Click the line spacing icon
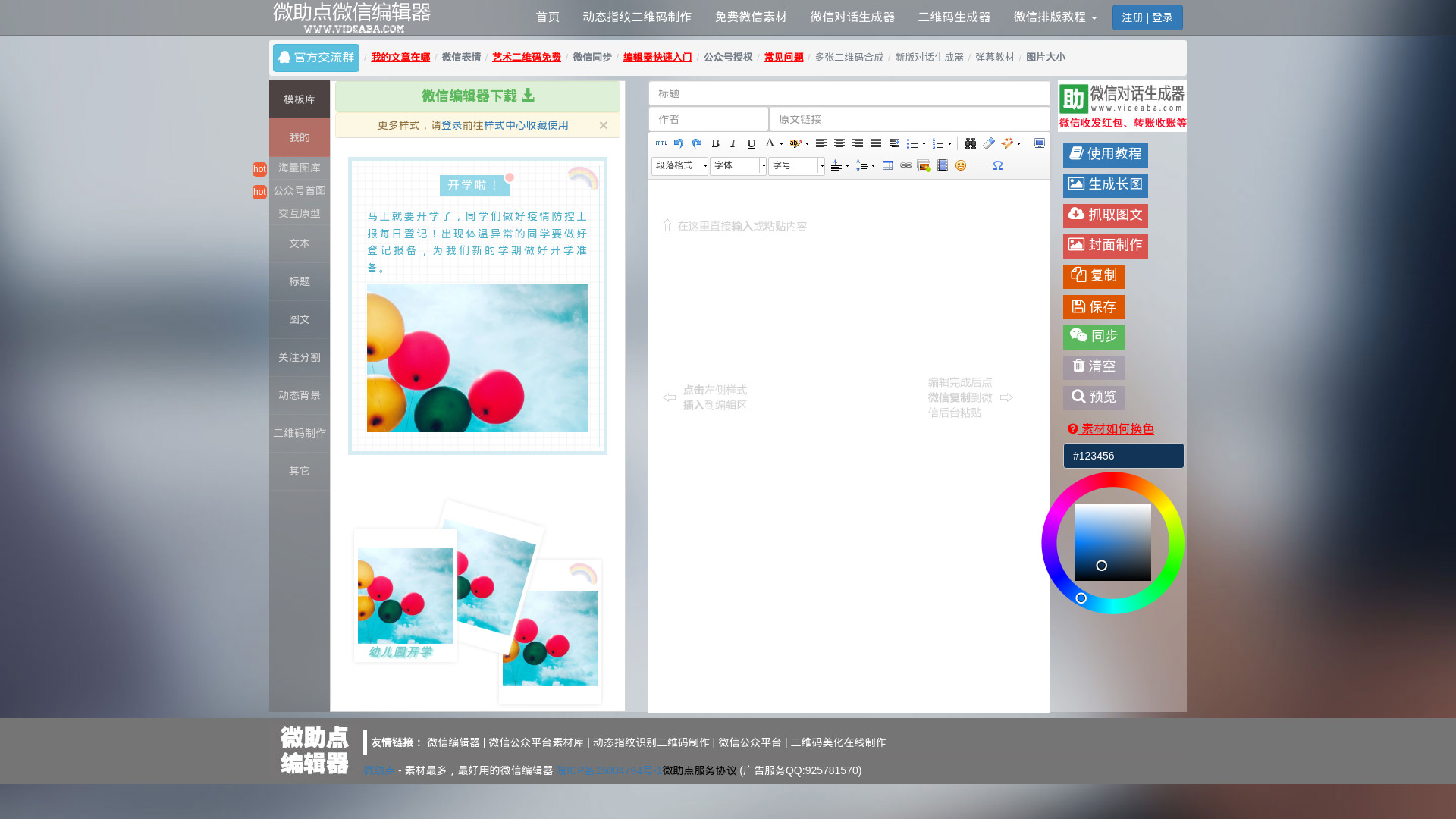1456x819 pixels. click(x=861, y=165)
